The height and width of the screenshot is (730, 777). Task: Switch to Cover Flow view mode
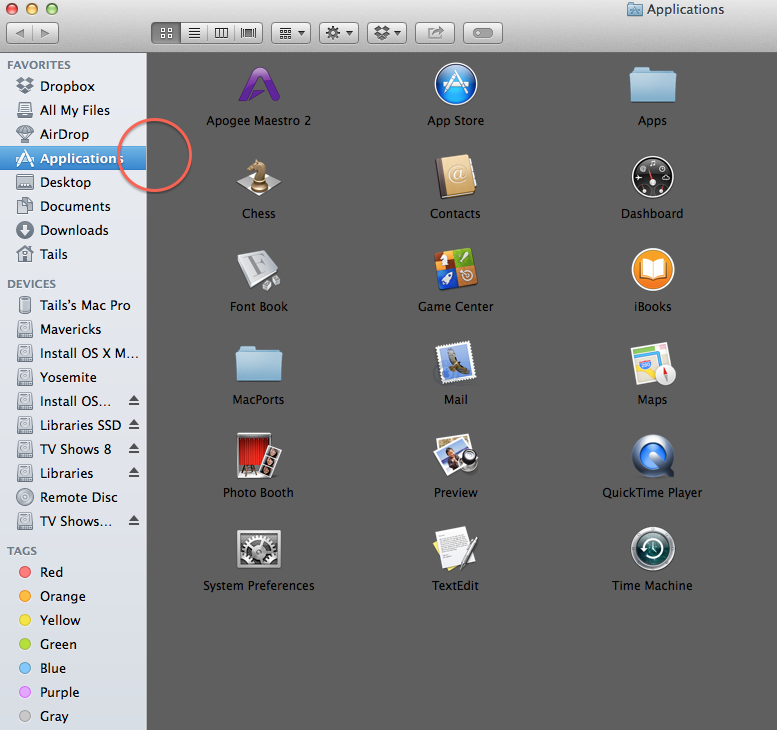pyautogui.click(x=248, y=33)
